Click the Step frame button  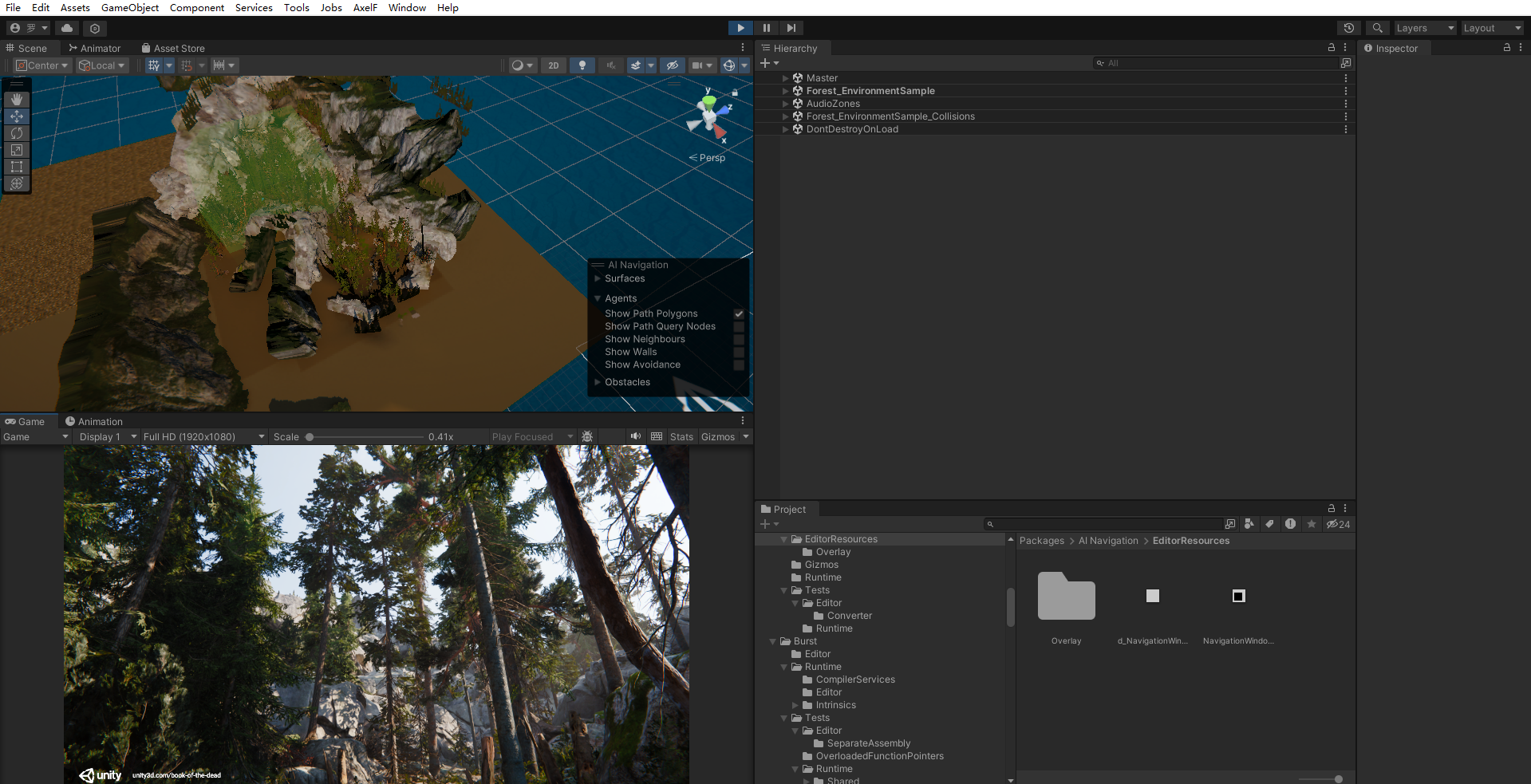791,28
